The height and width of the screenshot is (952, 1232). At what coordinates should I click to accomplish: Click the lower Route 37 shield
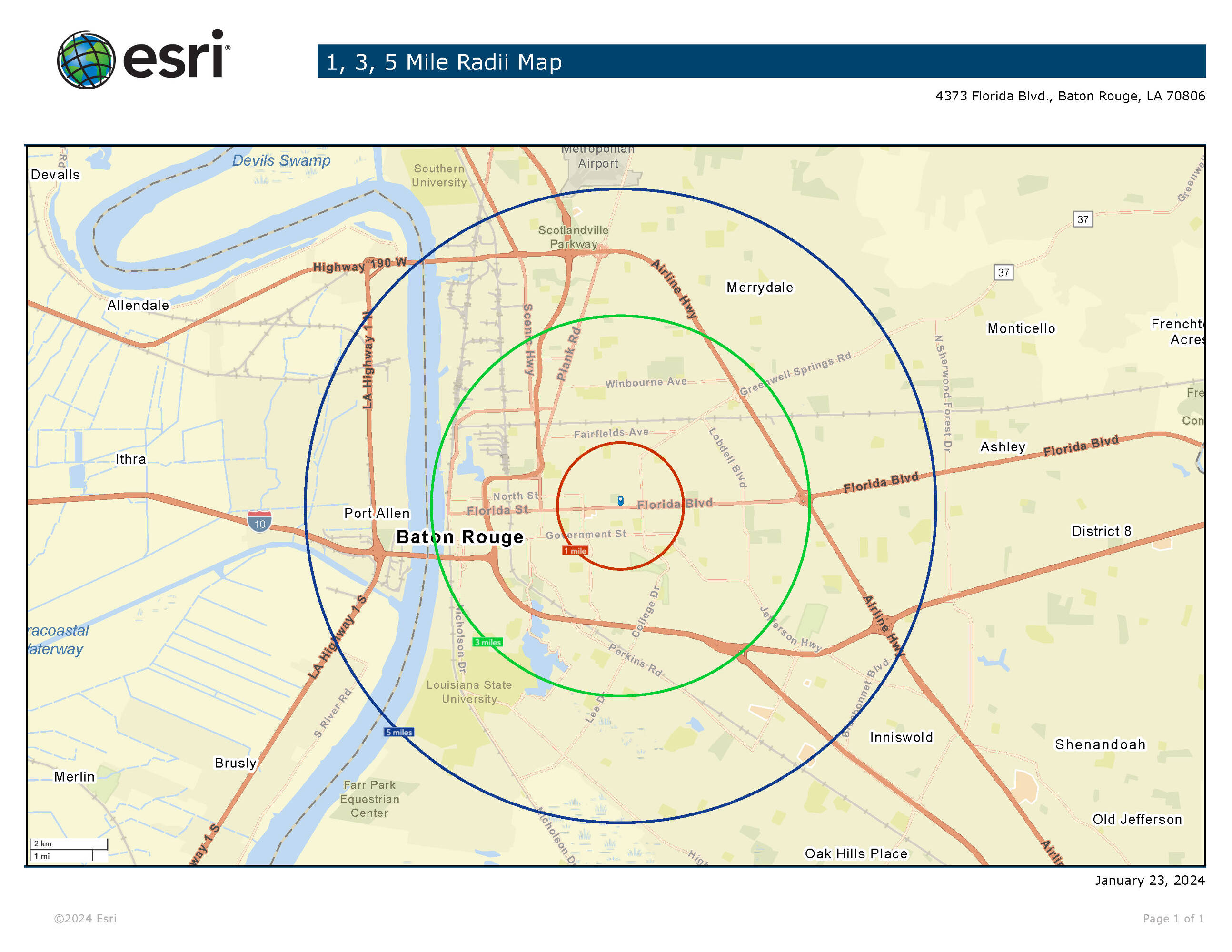click(x=1003, y=272)
